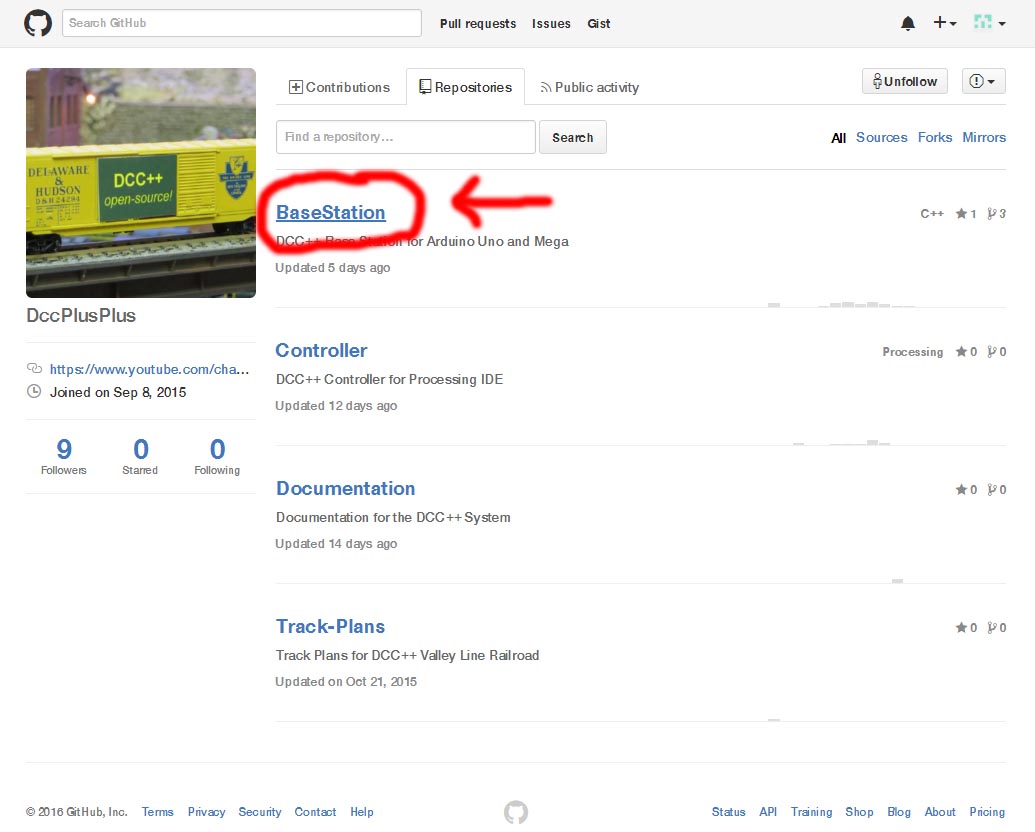Focus the Find a repository field
The image size is (1035, 832).
click(405, 137)
